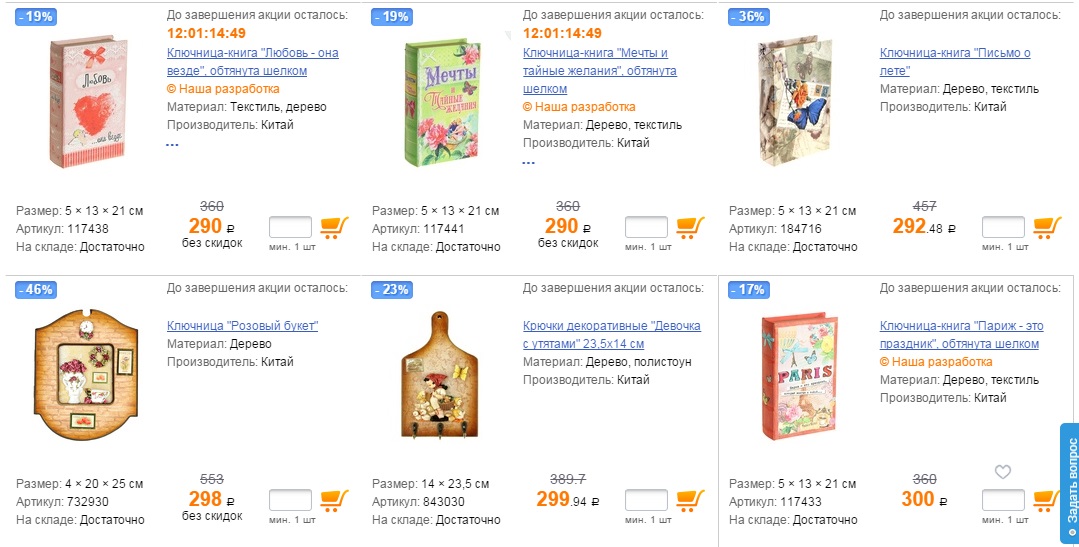Image resolution: width=1079 pixels, height=547 pixels.
Task: Click quantity field for "Любовь - она везде"
Action: 290,228
